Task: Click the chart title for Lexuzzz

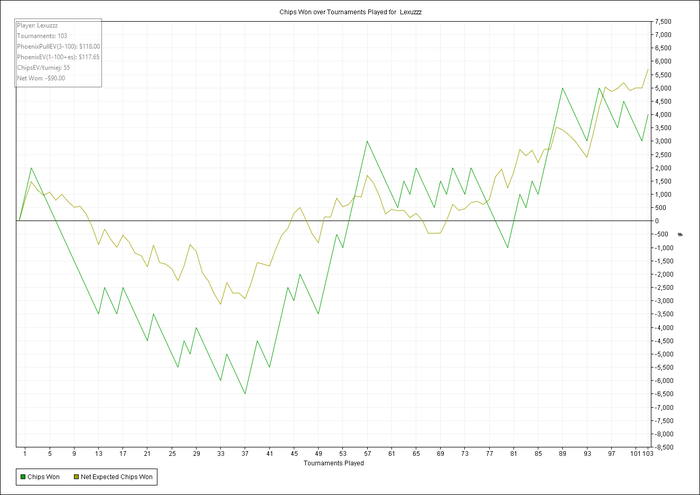Action: [350, 12]
